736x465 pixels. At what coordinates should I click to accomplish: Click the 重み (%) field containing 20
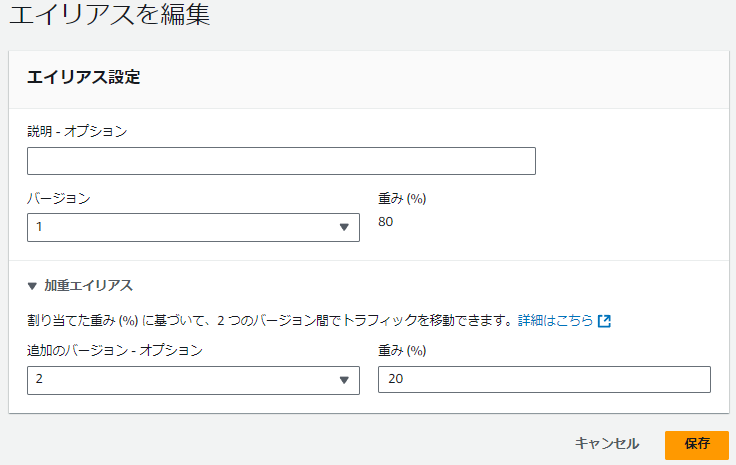pyautogui.click(x=544, y=379)
